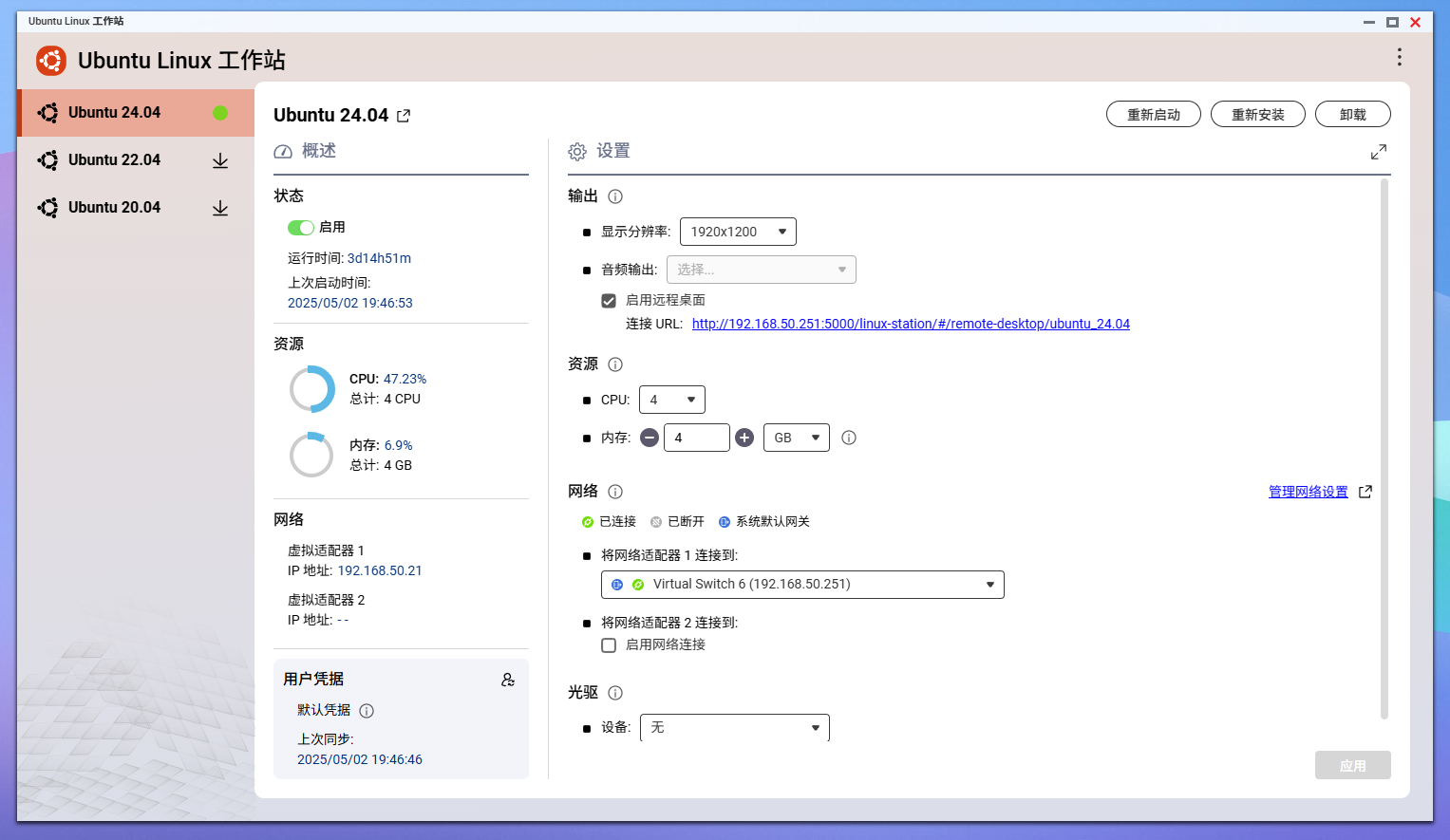Click the user credentials edit icon
The width and height of the screenshot is (1450, 840).
[508, 680]
